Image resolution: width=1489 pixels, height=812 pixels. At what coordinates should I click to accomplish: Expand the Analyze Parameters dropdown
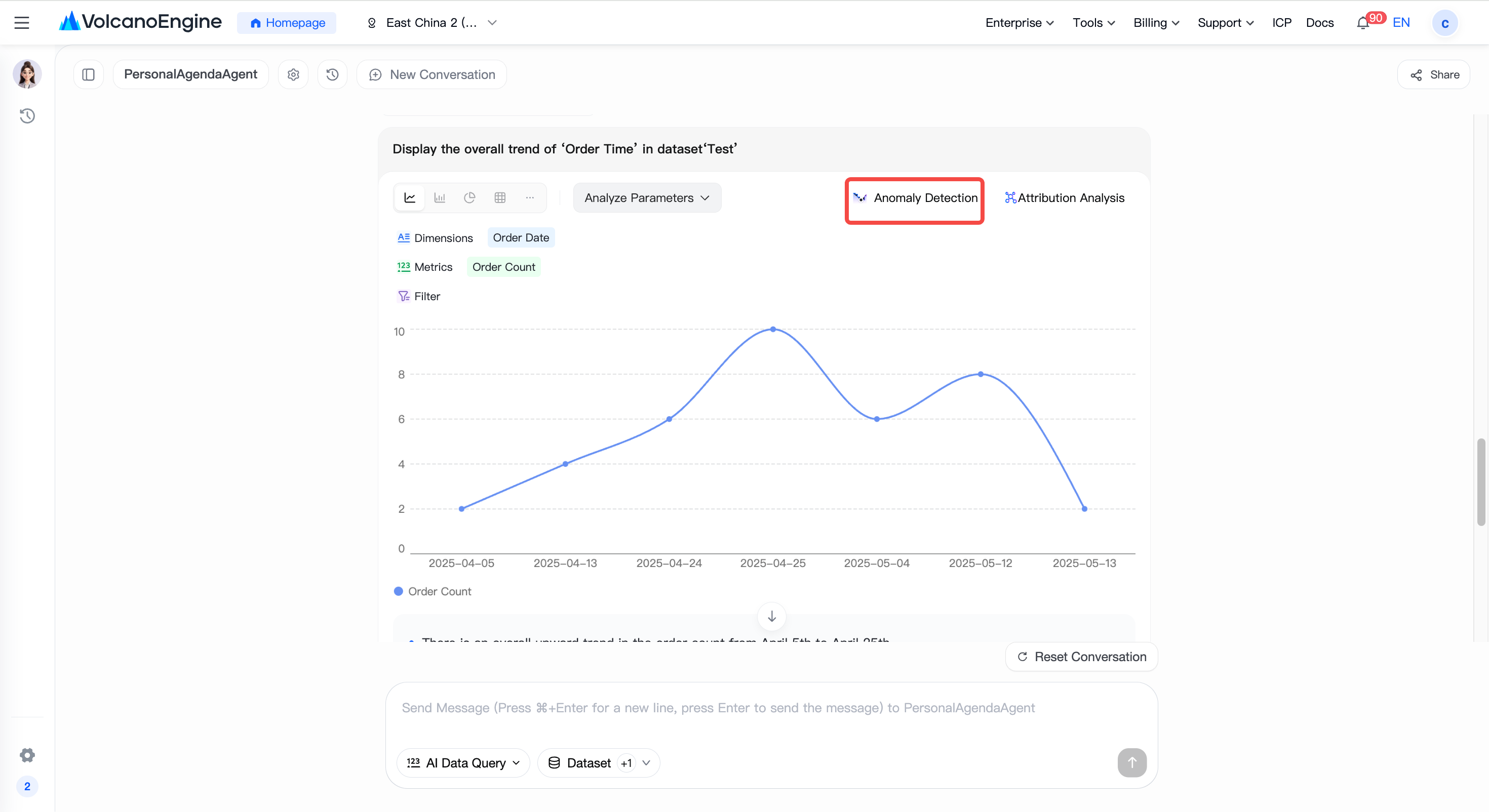tap(647, 197)
